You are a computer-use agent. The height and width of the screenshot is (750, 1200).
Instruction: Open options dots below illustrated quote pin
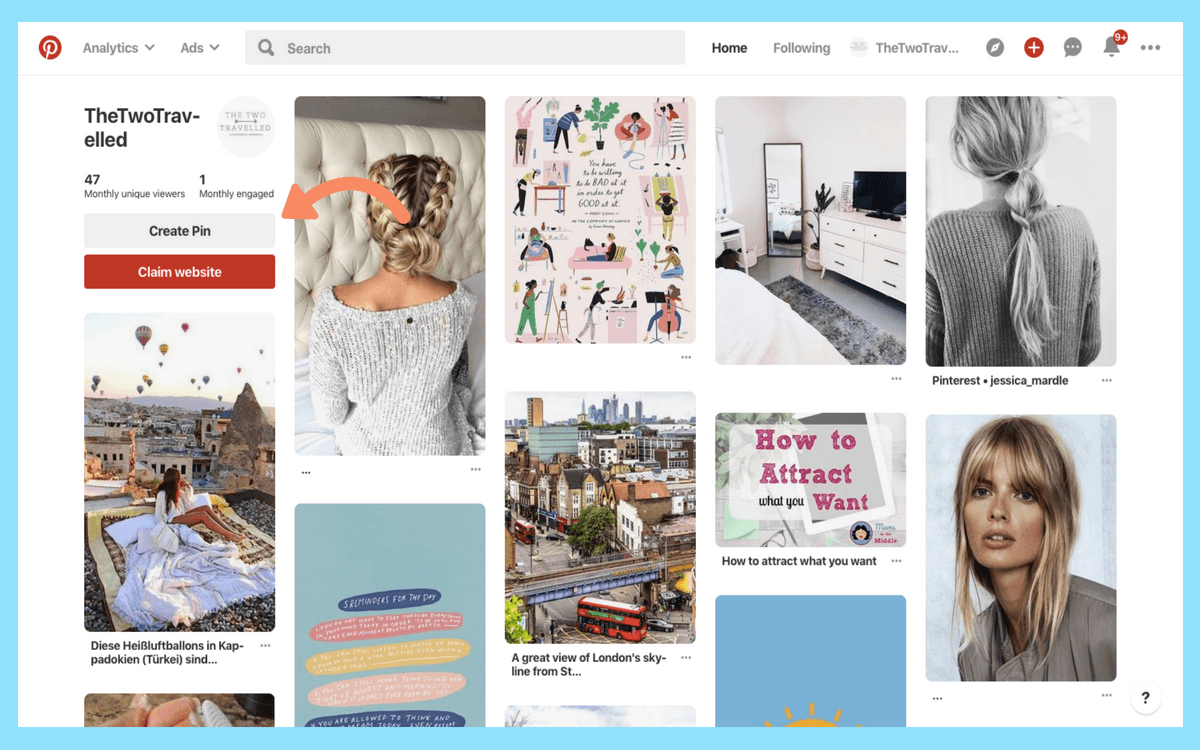pyautogui.click(x=686, y=357)
